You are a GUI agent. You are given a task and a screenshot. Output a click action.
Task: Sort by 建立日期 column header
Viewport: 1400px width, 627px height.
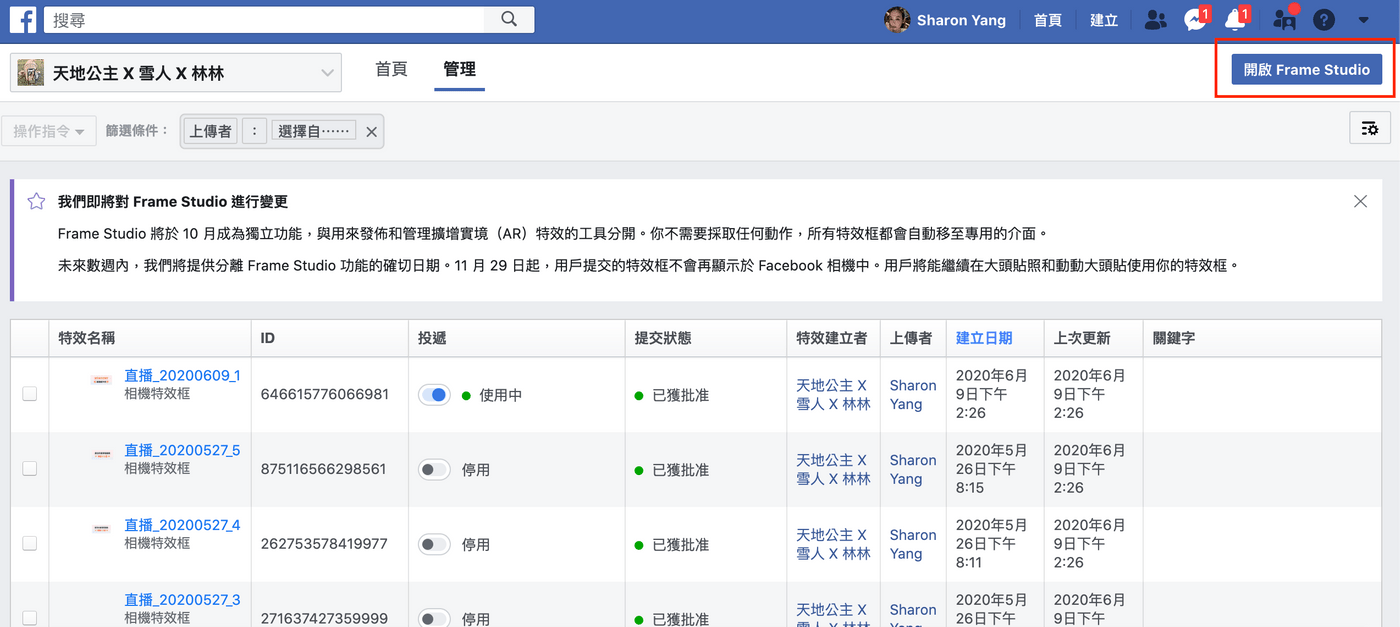tap(984, 338)
